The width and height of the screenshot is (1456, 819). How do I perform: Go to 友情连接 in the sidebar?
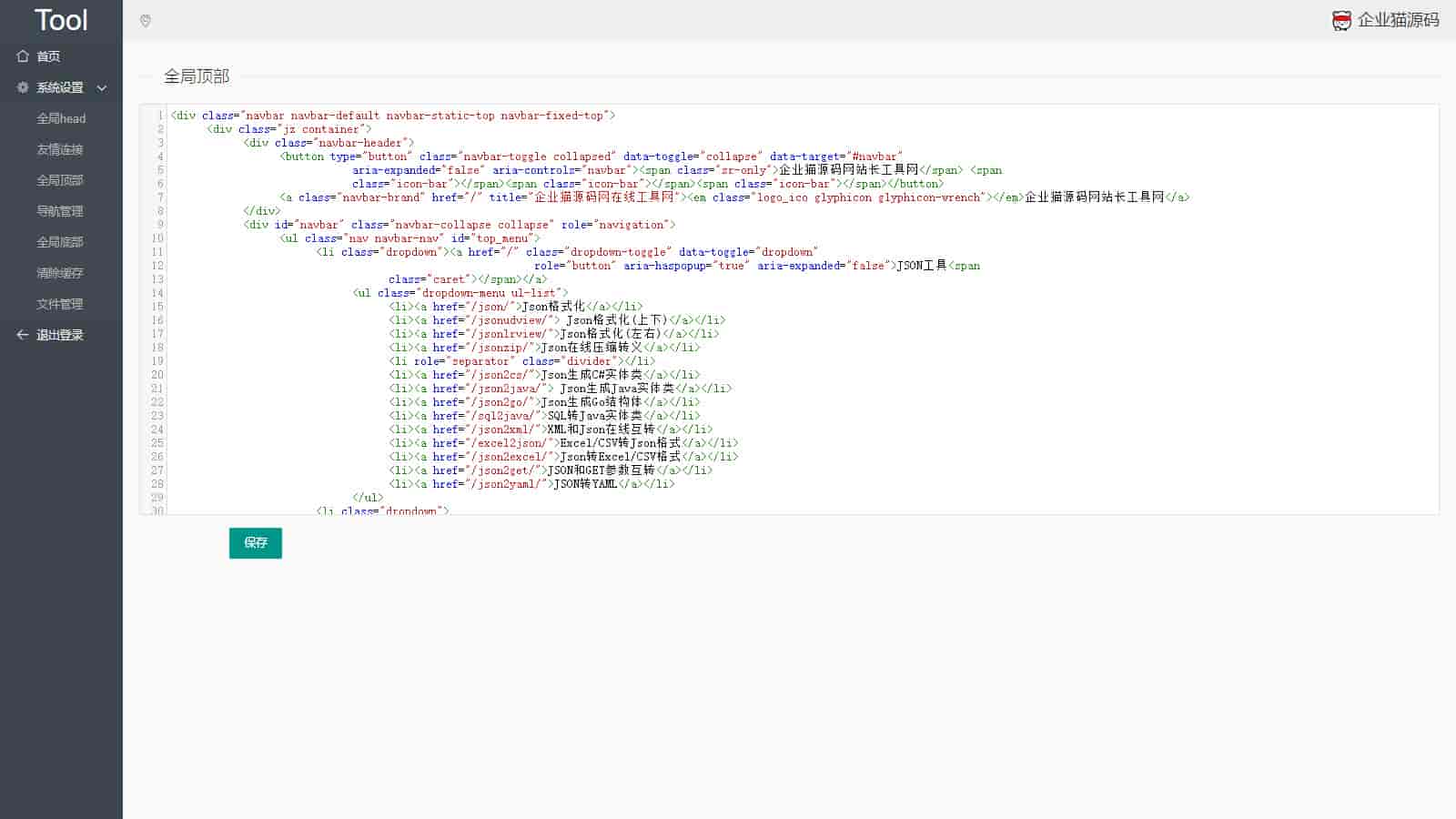60,149
